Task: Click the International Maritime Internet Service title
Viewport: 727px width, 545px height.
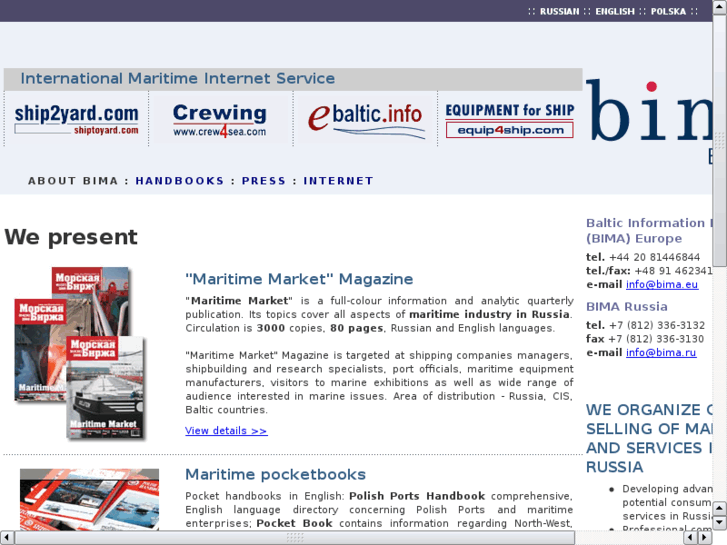Action: [x=178, y=78]
